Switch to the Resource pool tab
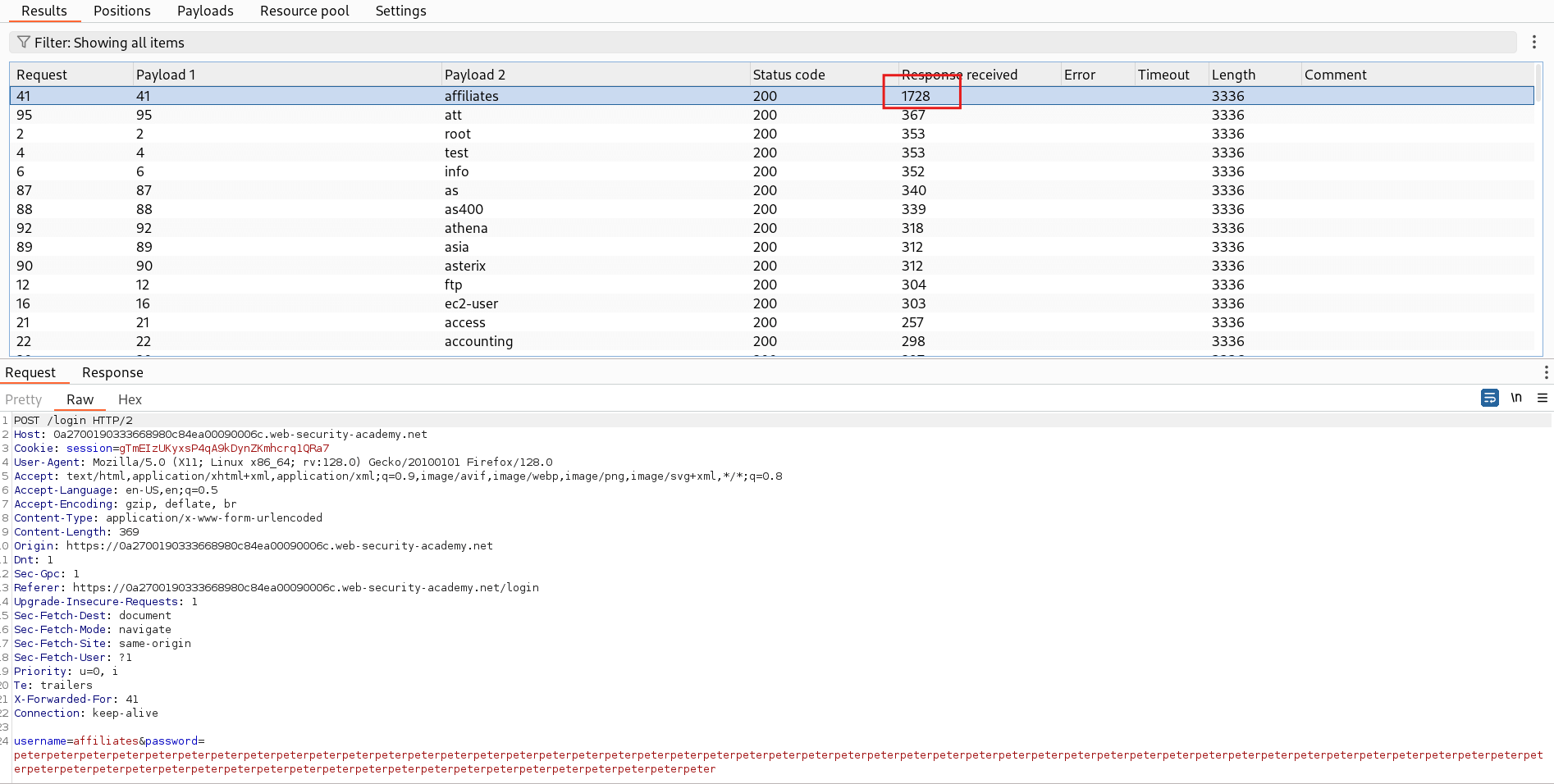Image resolution: width=1554 pixels, height=784 pixels. (x=304, y=11)
